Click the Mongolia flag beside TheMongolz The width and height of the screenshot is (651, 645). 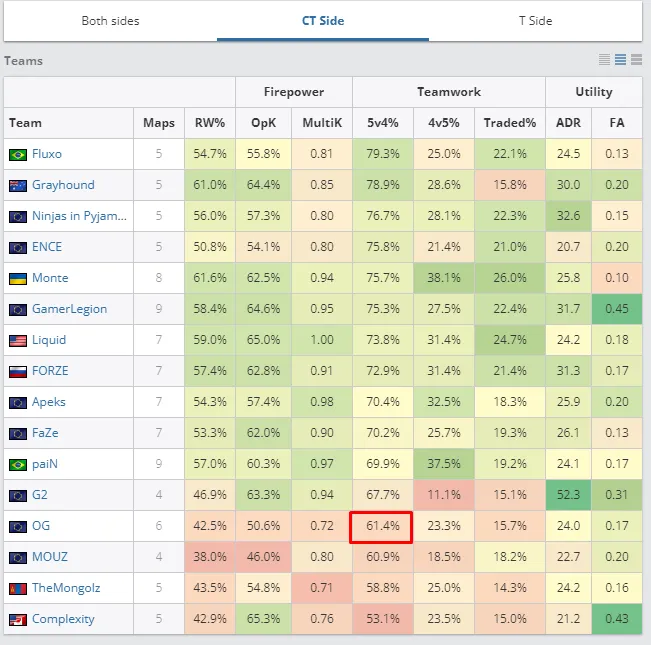tap(18, 589)
